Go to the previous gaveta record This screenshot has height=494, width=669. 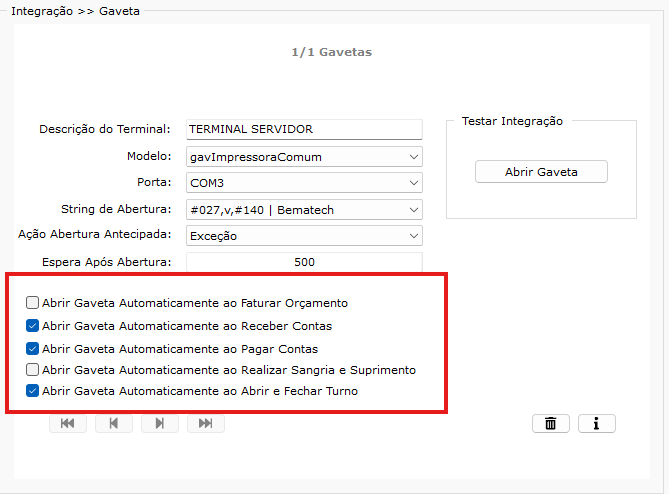(x=114, y=423)
